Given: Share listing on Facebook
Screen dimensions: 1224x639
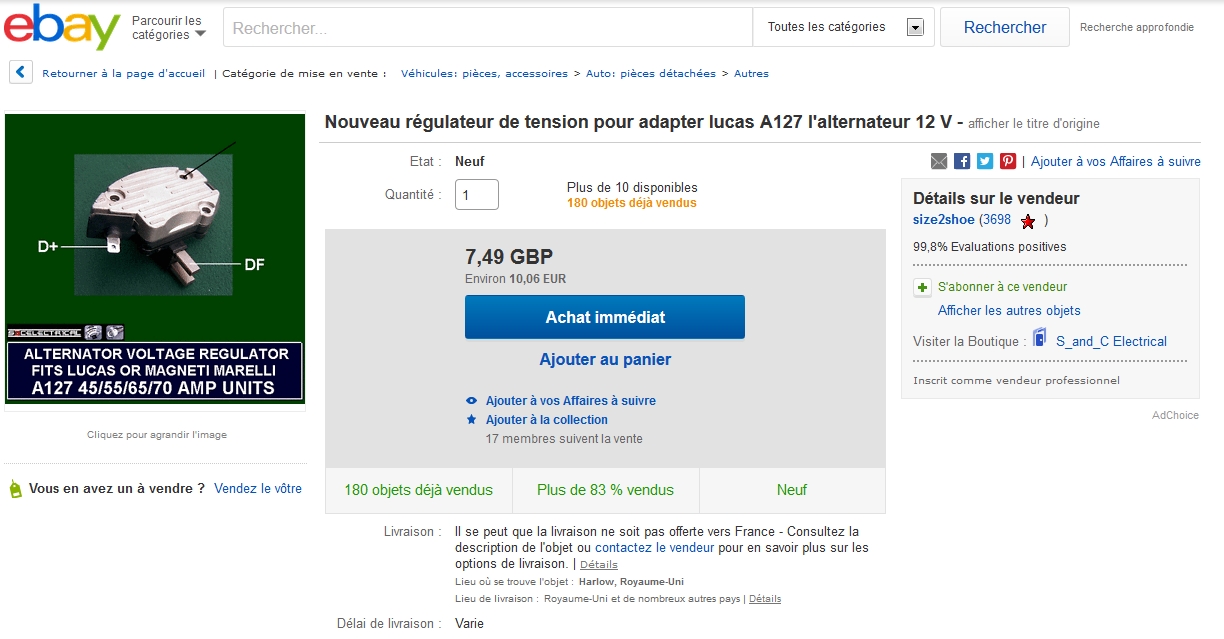Looking at the screenshot, I should coord(962,161).
